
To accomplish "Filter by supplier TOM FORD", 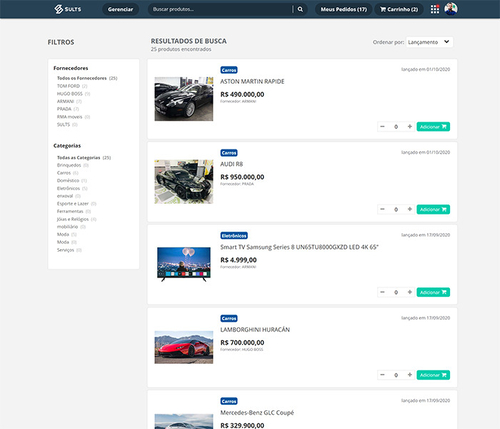I will click(x=72, y=86).
